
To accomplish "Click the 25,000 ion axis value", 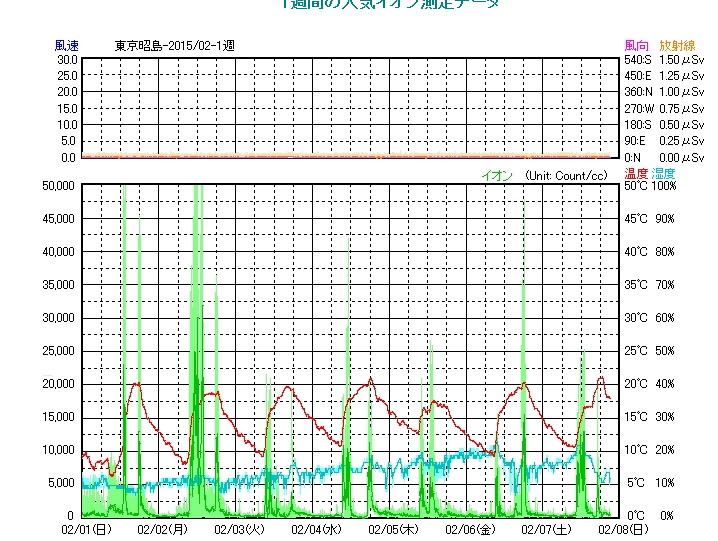I will tap(58, 351).
